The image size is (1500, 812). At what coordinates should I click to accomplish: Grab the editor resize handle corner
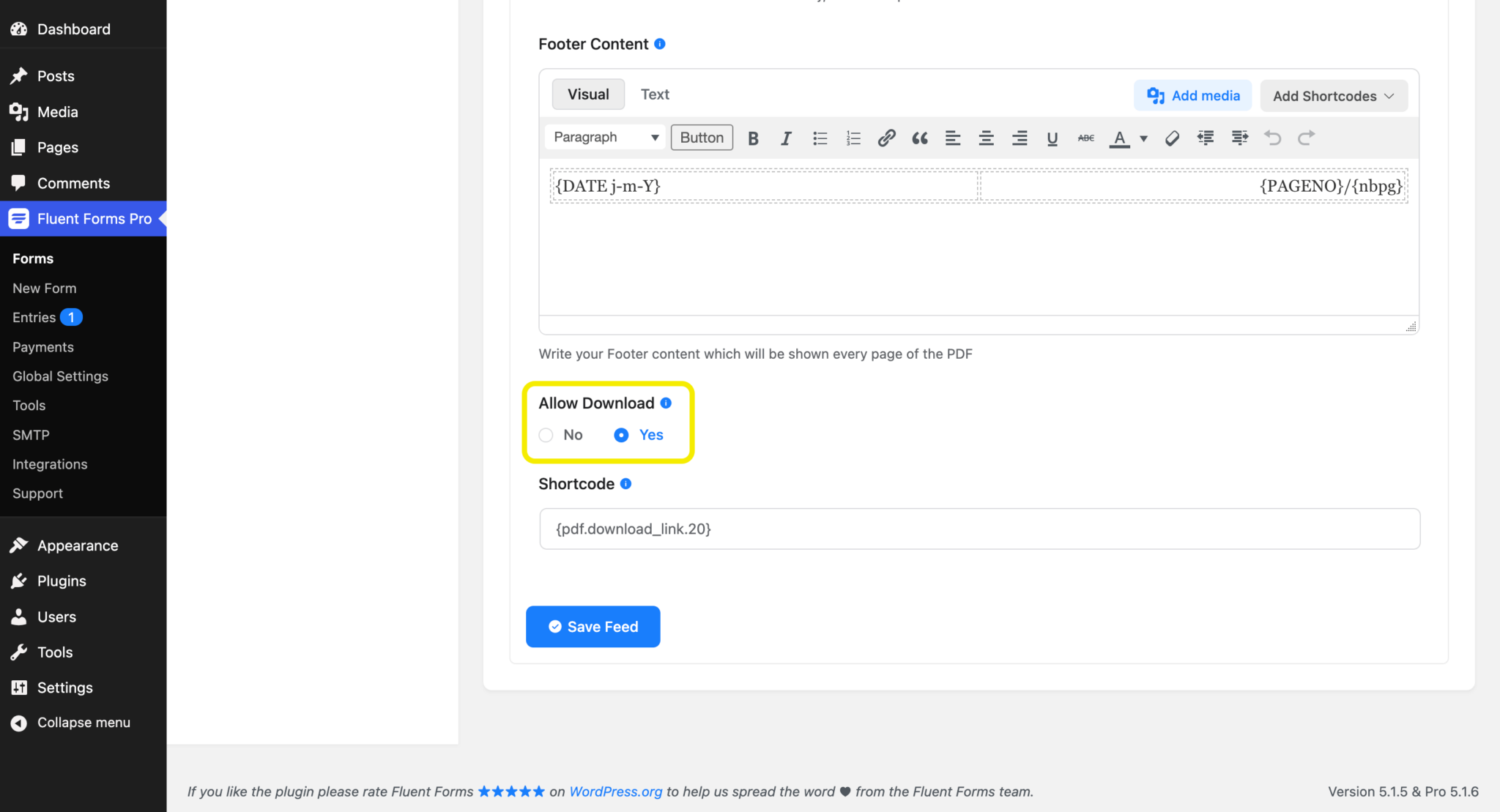coord(1411,327)
